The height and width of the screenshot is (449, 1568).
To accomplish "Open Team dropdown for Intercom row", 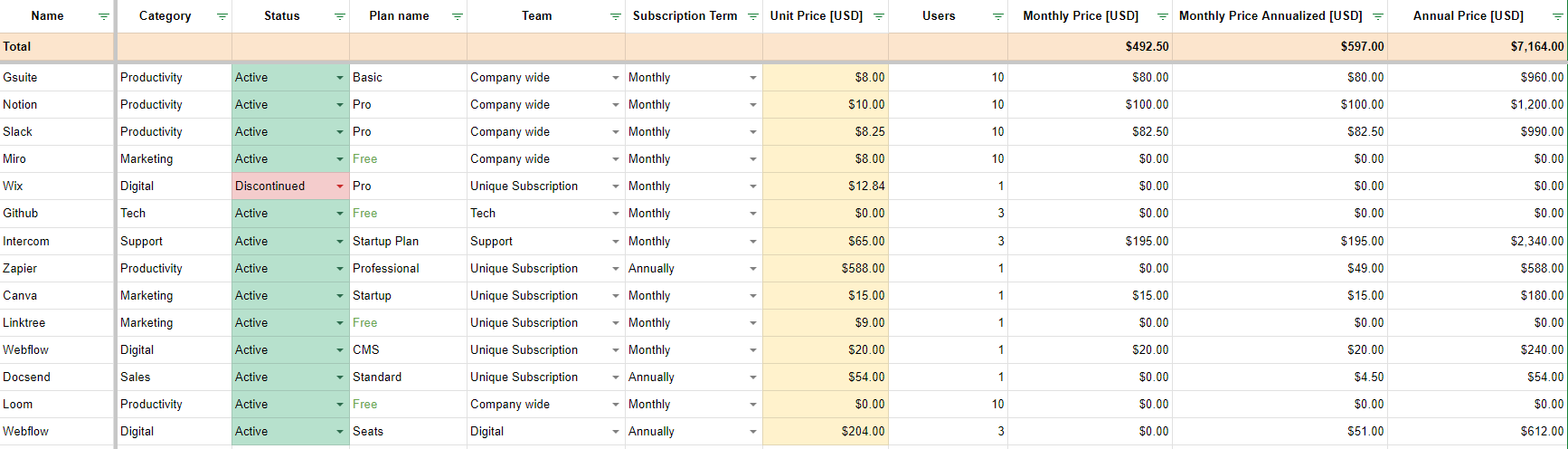I will coord(616,242).
